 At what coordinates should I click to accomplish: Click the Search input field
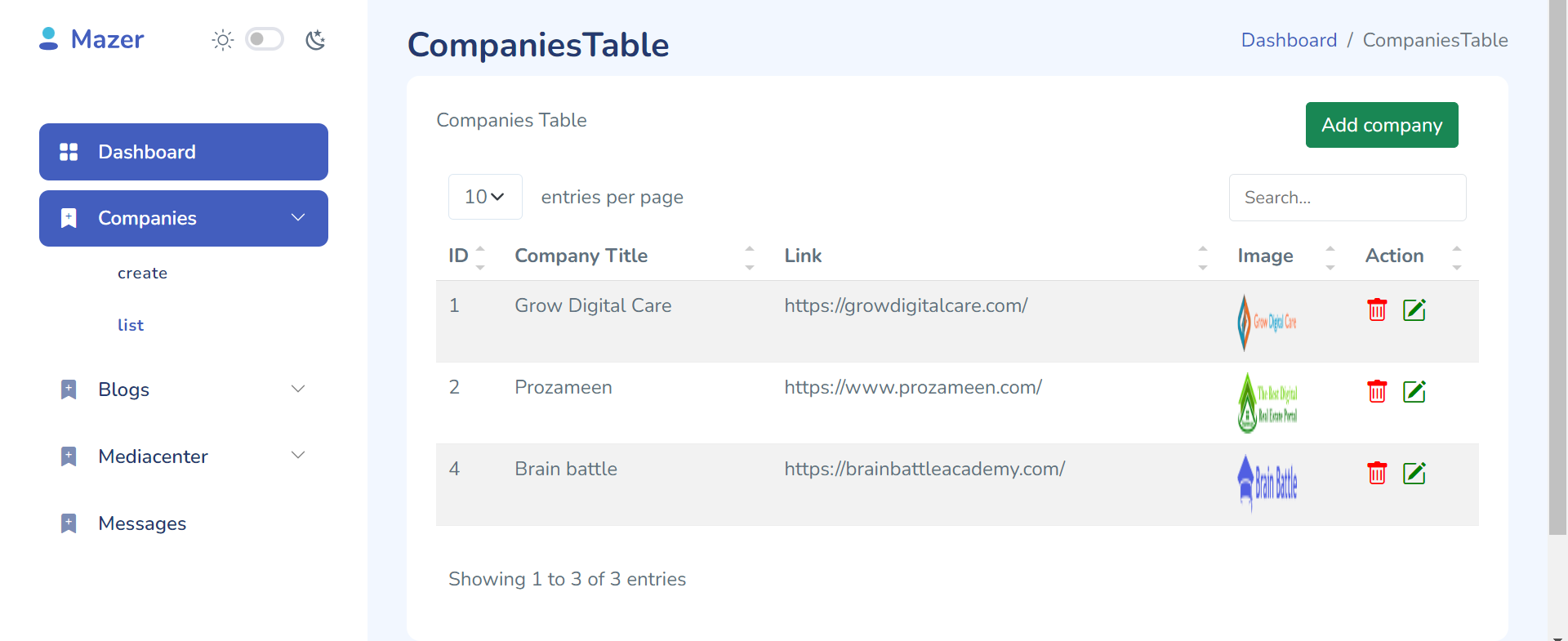click(1347, 197)
